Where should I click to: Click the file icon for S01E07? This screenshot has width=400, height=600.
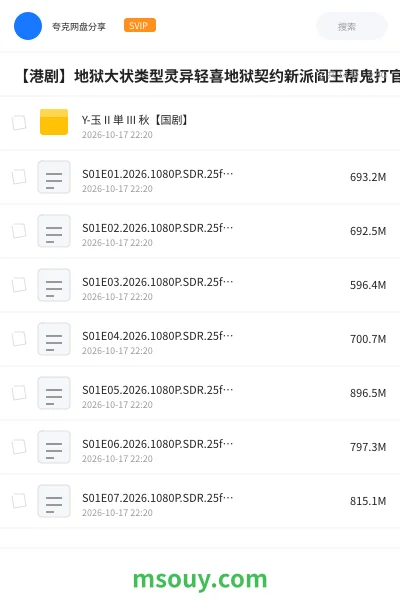point(54,501)
